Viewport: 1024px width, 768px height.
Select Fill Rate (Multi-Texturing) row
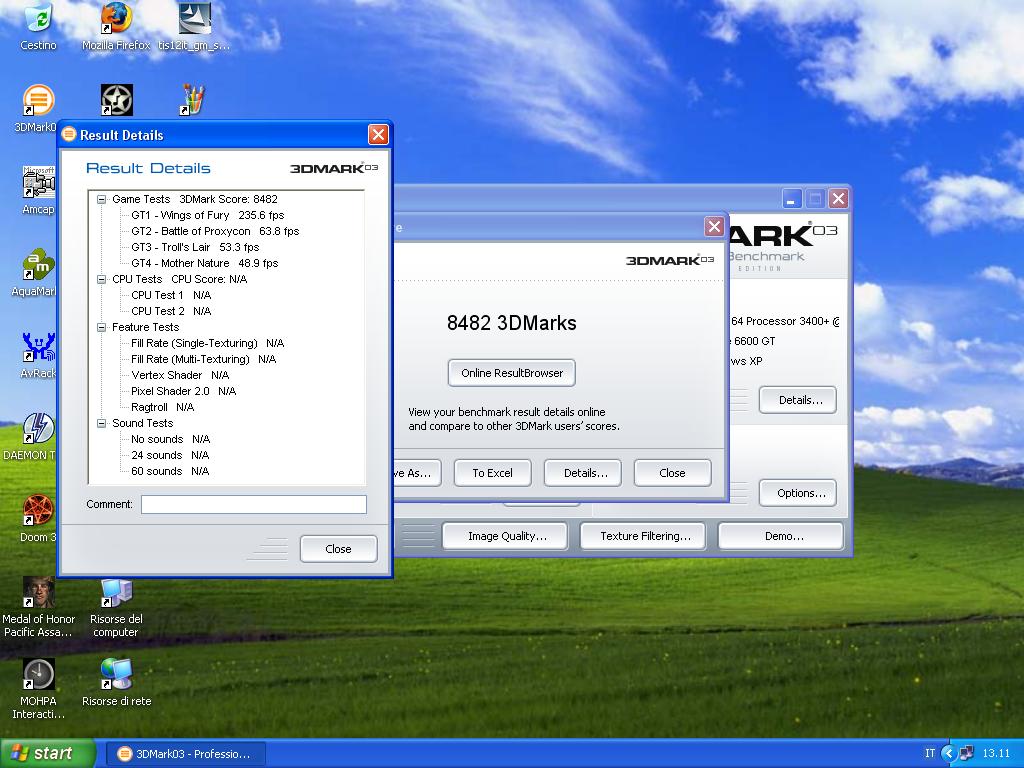click(204, 359)
